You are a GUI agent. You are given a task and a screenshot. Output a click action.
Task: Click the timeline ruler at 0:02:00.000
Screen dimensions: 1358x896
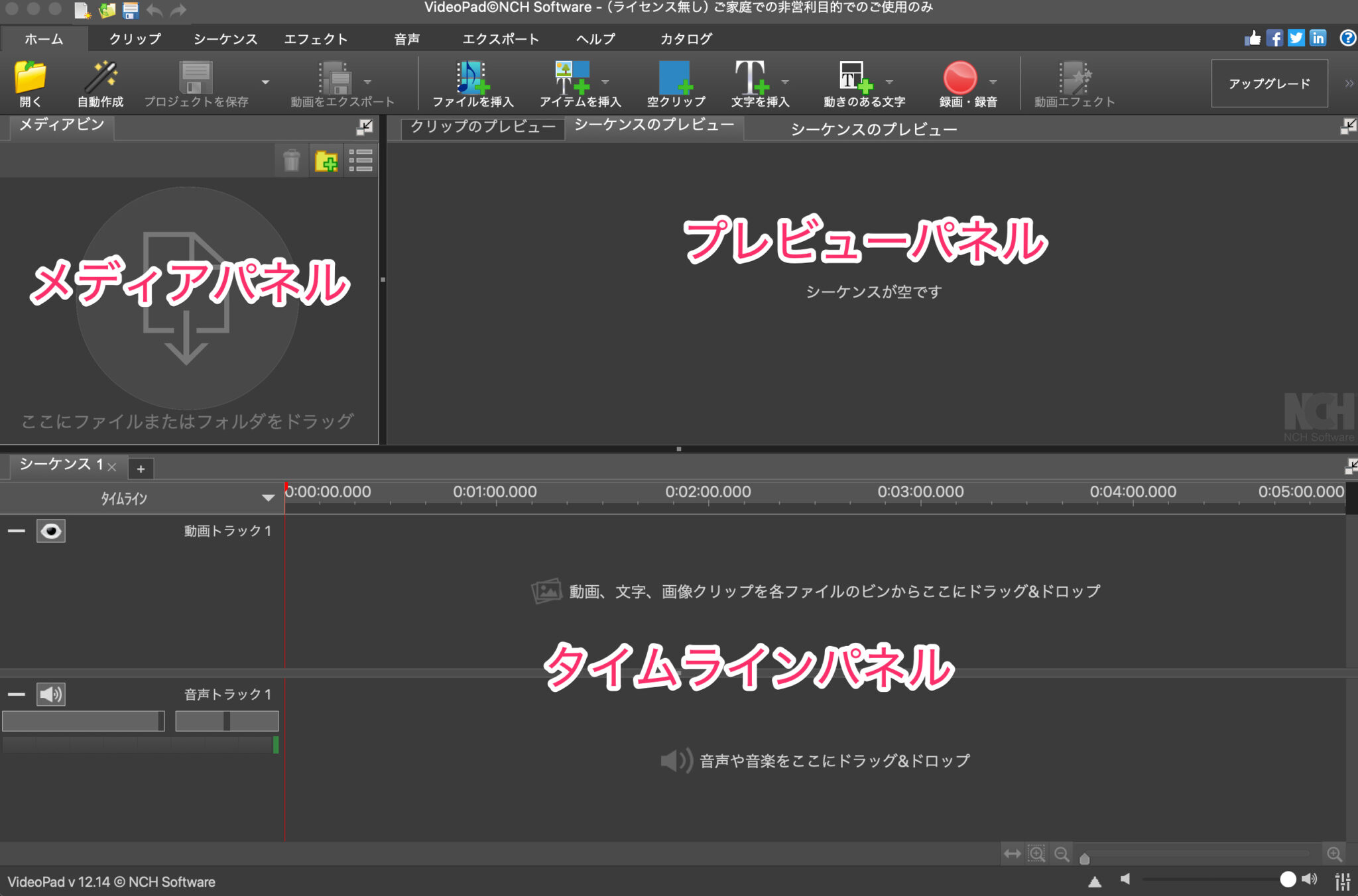pos(708,491)
